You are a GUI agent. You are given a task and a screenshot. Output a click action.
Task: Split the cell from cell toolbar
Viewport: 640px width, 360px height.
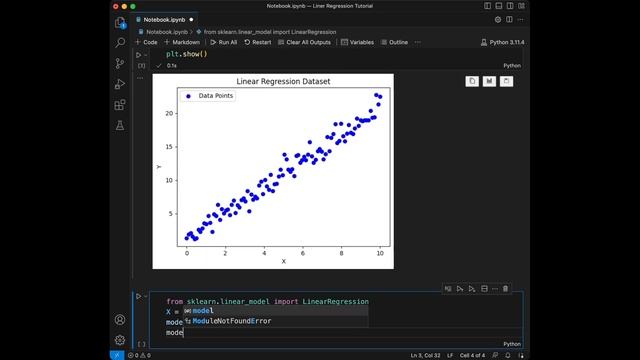coord(484,289)
